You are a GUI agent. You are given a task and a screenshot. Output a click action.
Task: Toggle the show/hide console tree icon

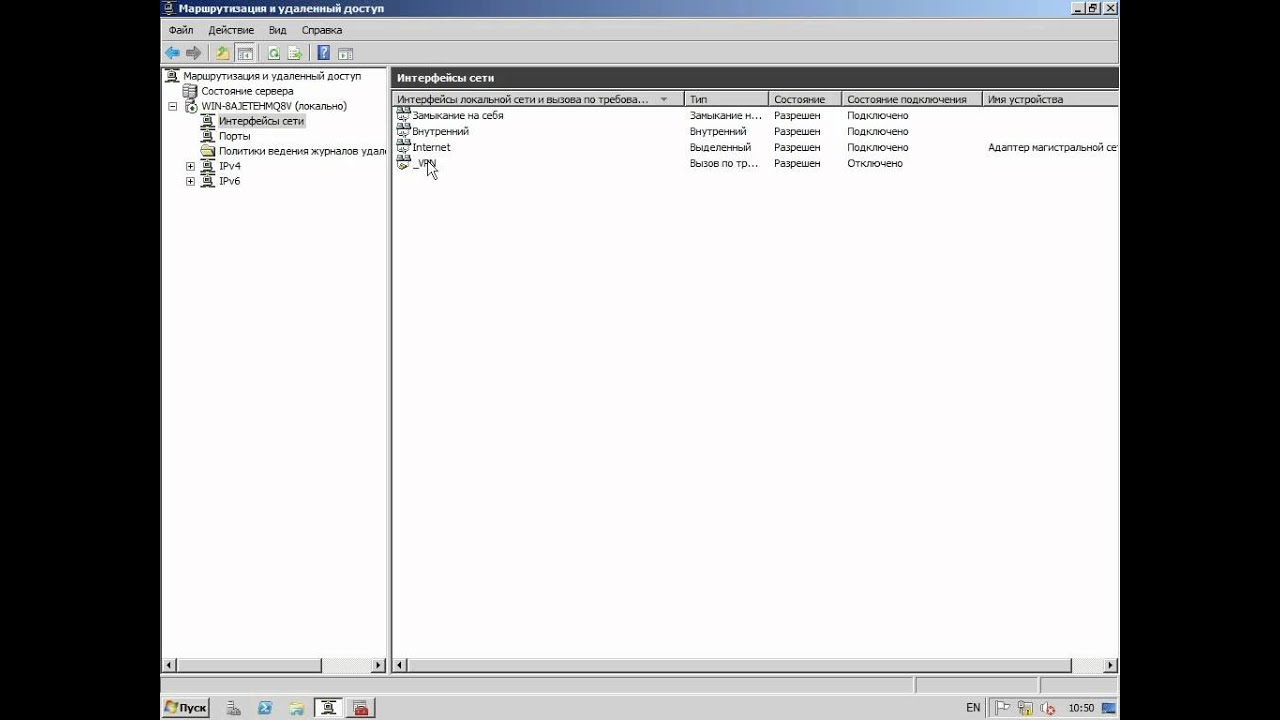pyautogui.click(x=244, y=53)
